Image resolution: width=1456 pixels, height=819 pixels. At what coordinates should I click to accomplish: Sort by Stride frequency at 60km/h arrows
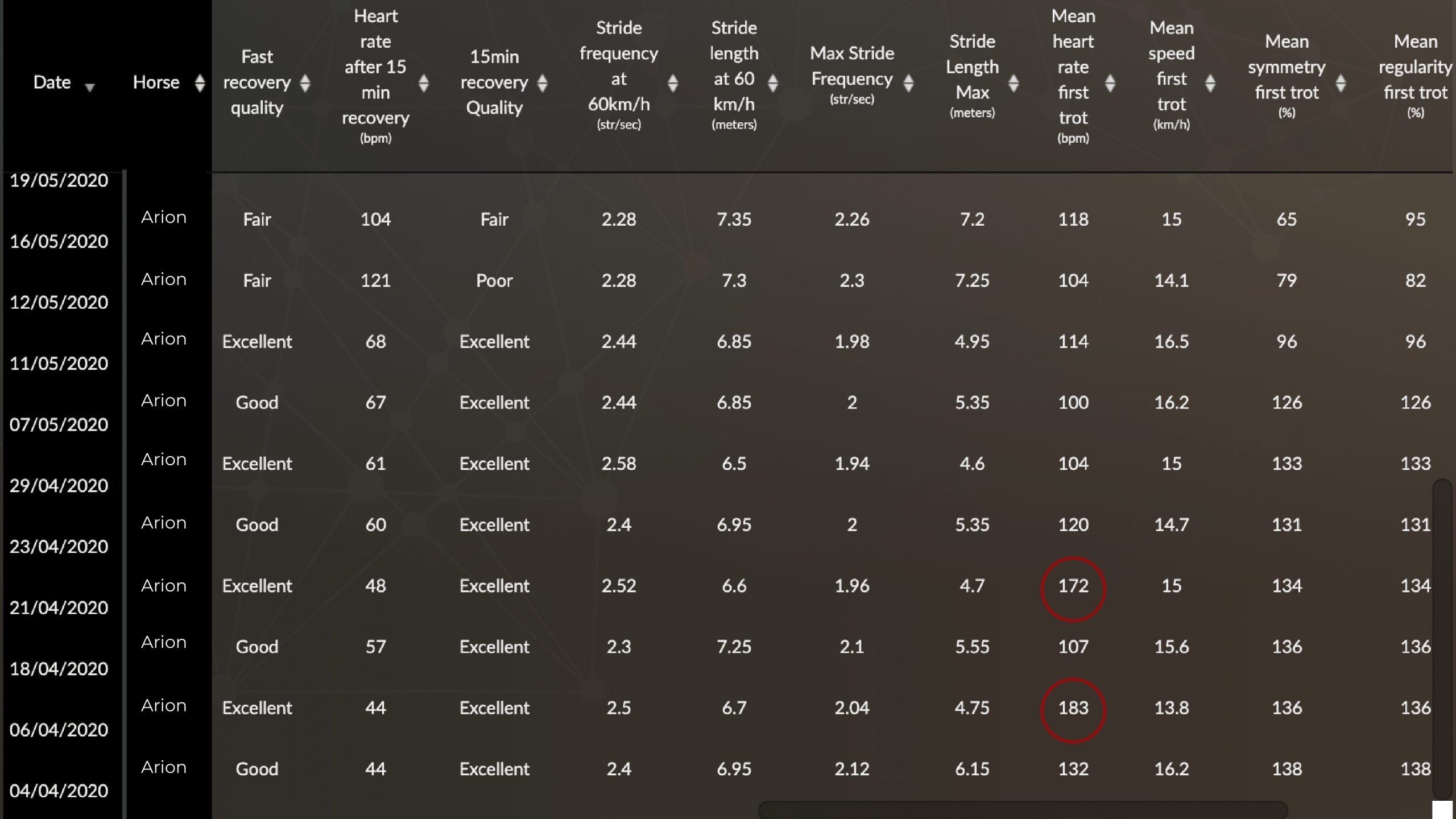click(673, 83)
